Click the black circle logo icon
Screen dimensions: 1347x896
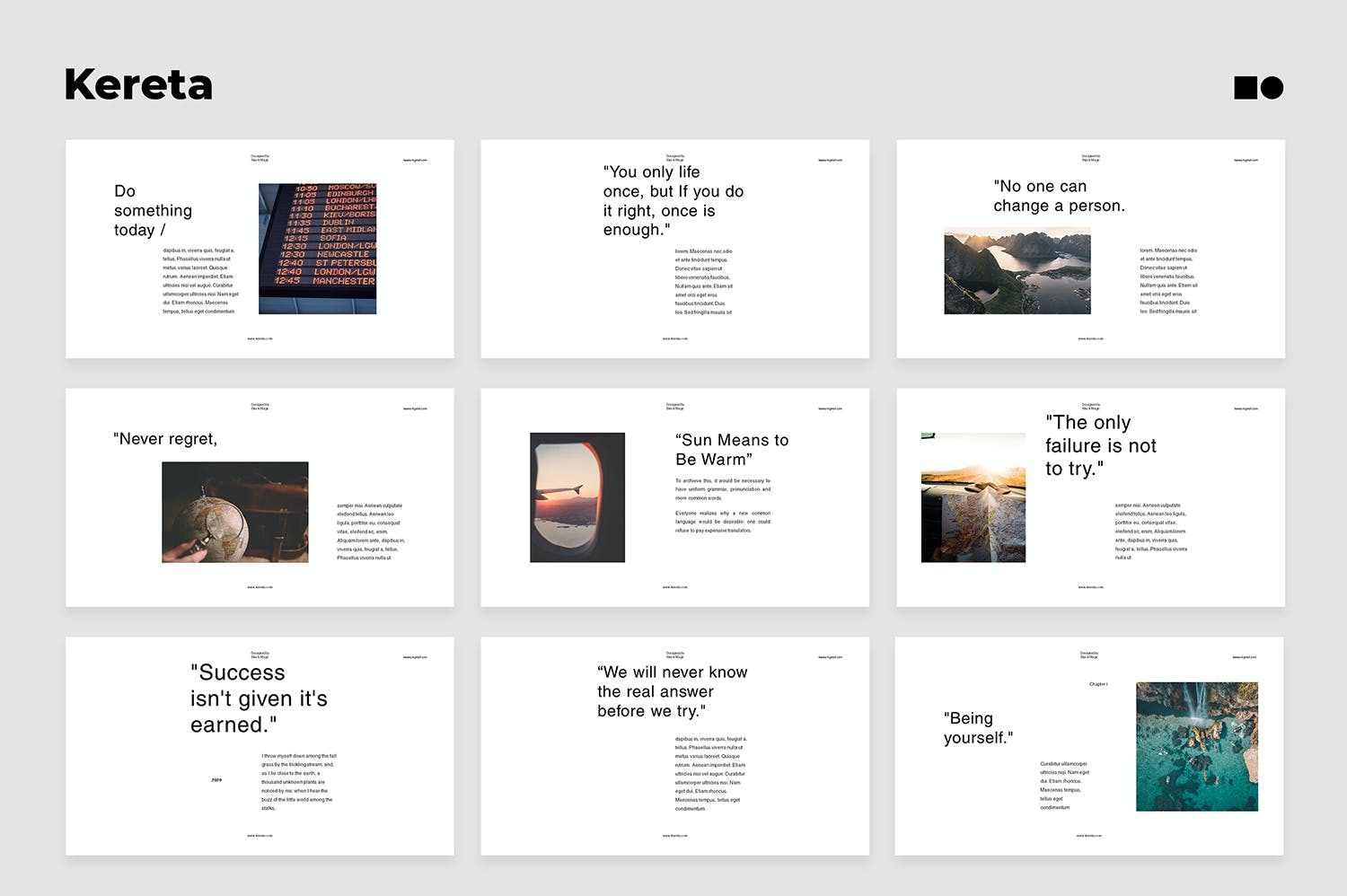tap(1272, 87)
